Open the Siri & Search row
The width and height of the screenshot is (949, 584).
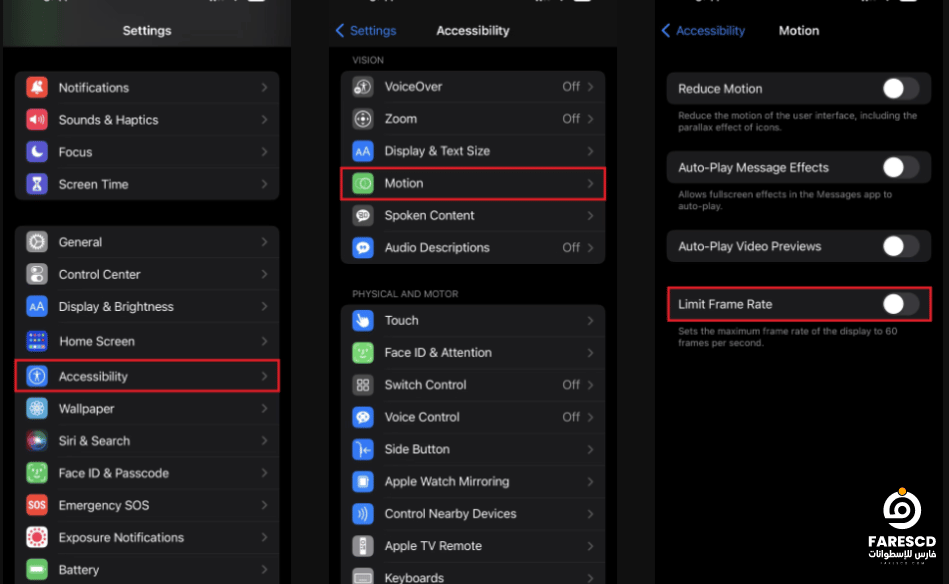pyautogui.click(x=147, y=441)
